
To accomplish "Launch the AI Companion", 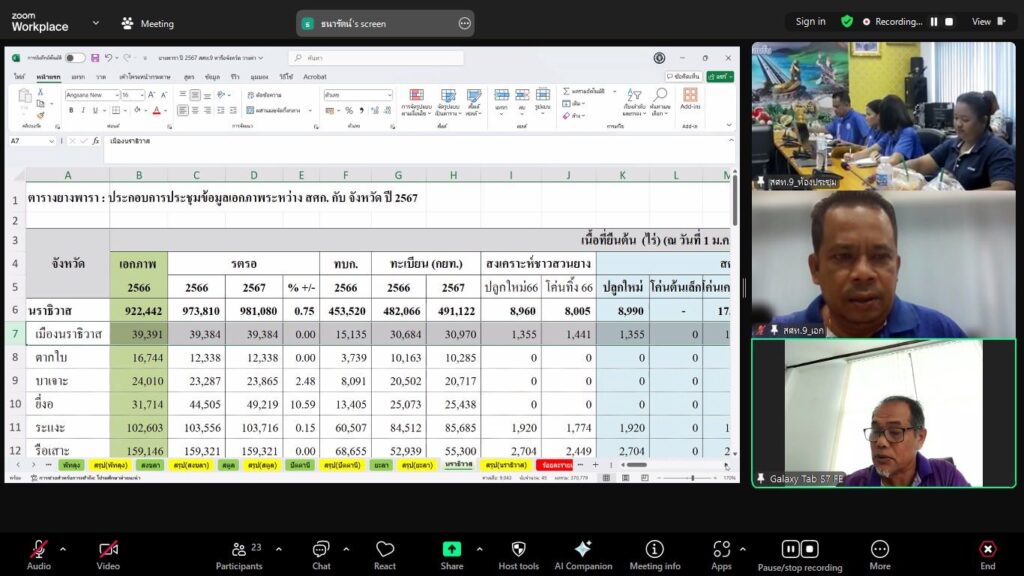I will point(583,549).
